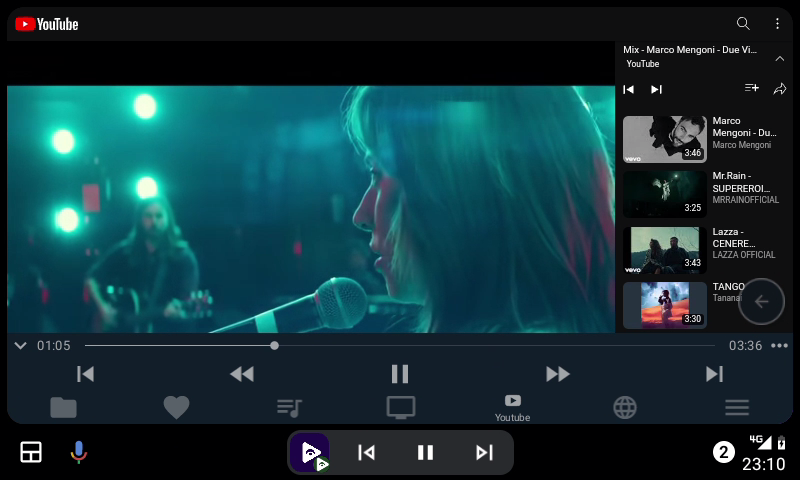Open three-dot options beside duration
800x480 pixels.
tap(779, 345)
